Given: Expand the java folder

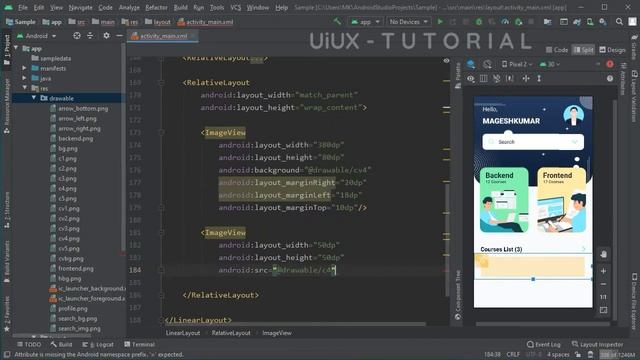Looking at the screenshot, I should (x=24, y=78).
